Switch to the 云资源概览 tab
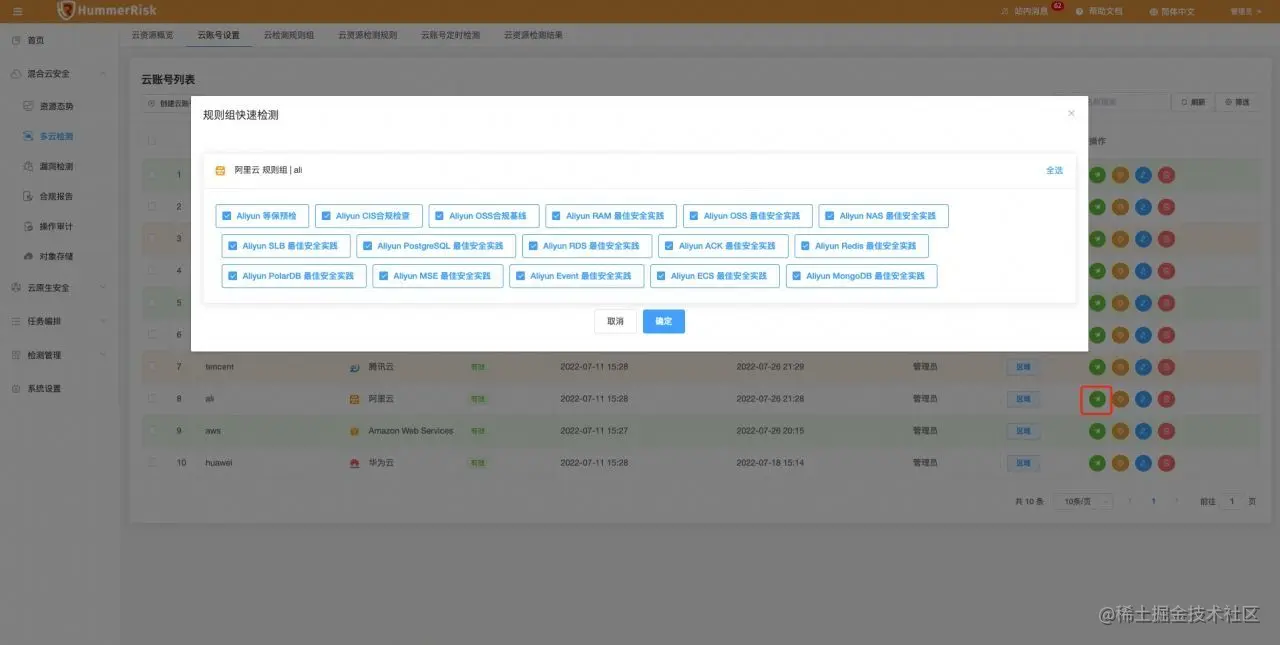Screen dimensions: 1280x645 coord(152,34)
